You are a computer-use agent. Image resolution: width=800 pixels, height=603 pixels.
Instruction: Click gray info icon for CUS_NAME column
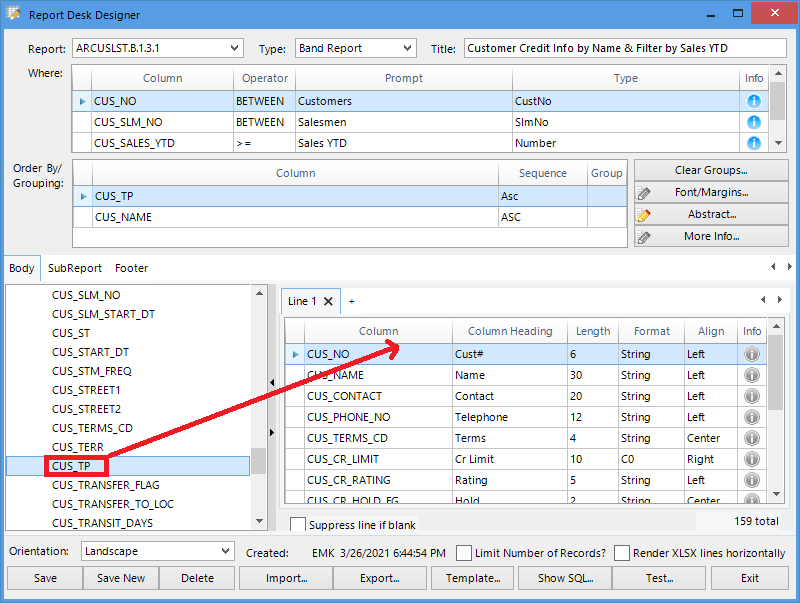(752, 375)
